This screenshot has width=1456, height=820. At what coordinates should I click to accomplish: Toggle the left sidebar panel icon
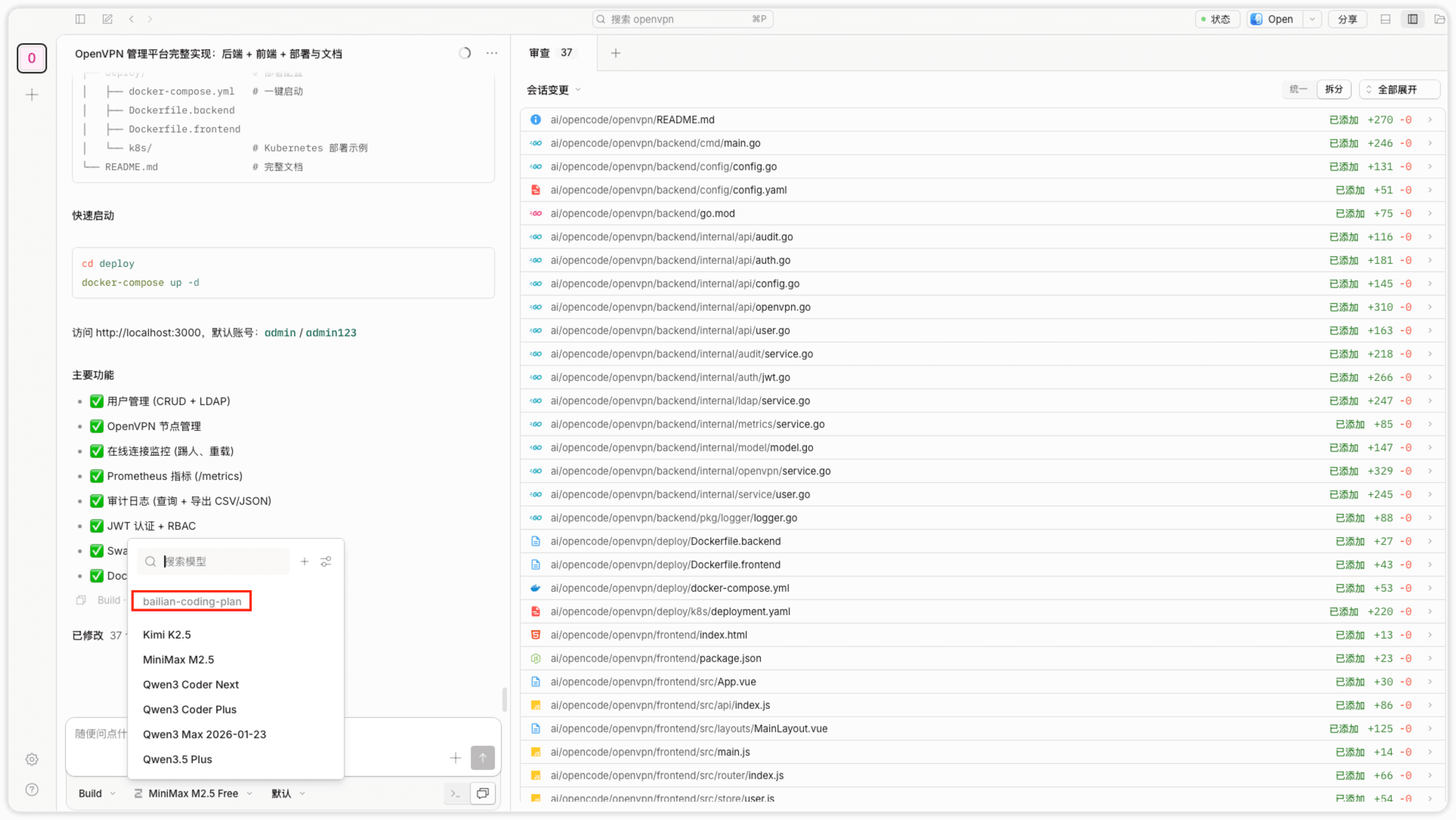click(80, 19)
